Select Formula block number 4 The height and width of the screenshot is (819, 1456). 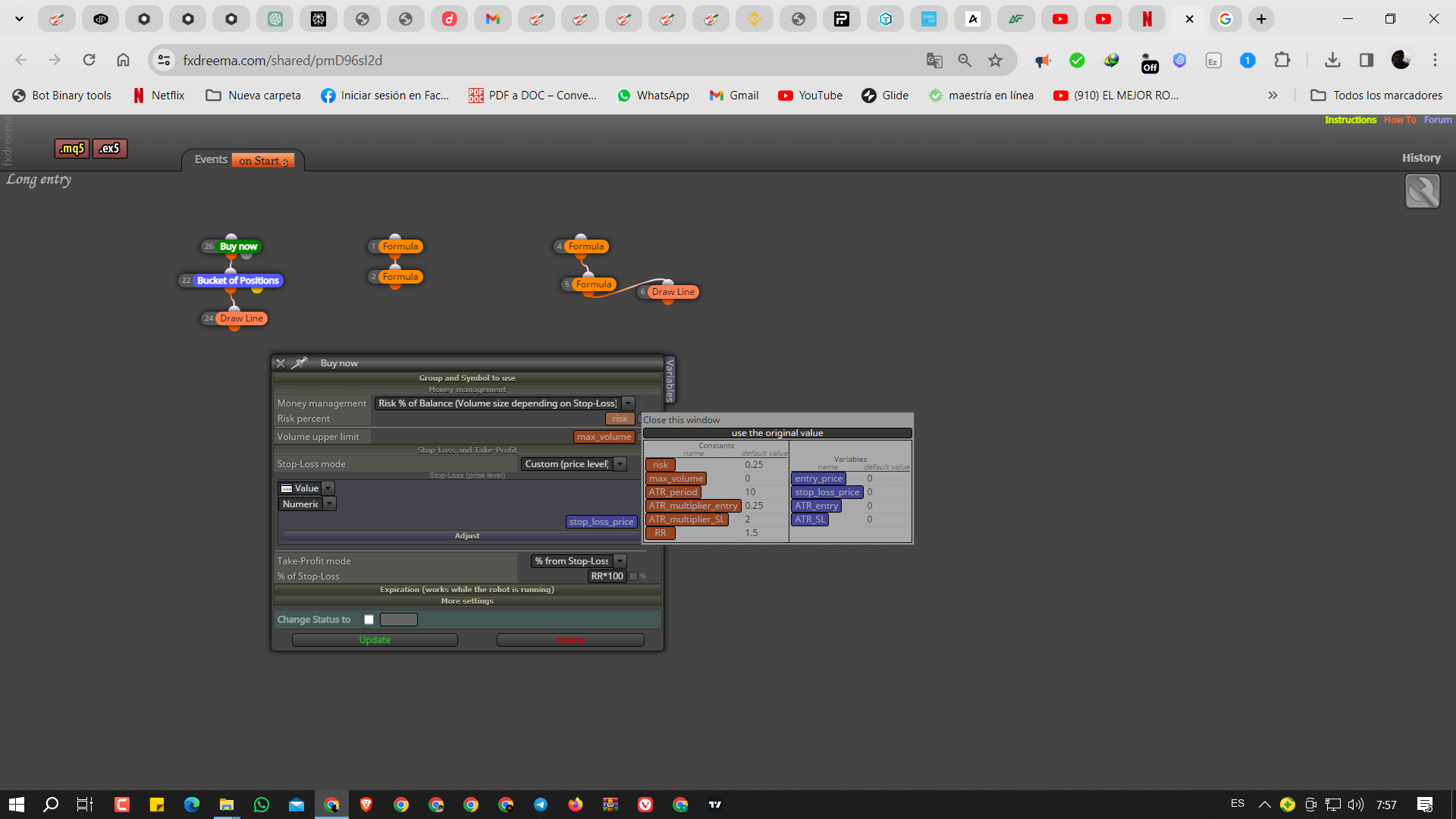pyautogui.click(x=586, y=246)
